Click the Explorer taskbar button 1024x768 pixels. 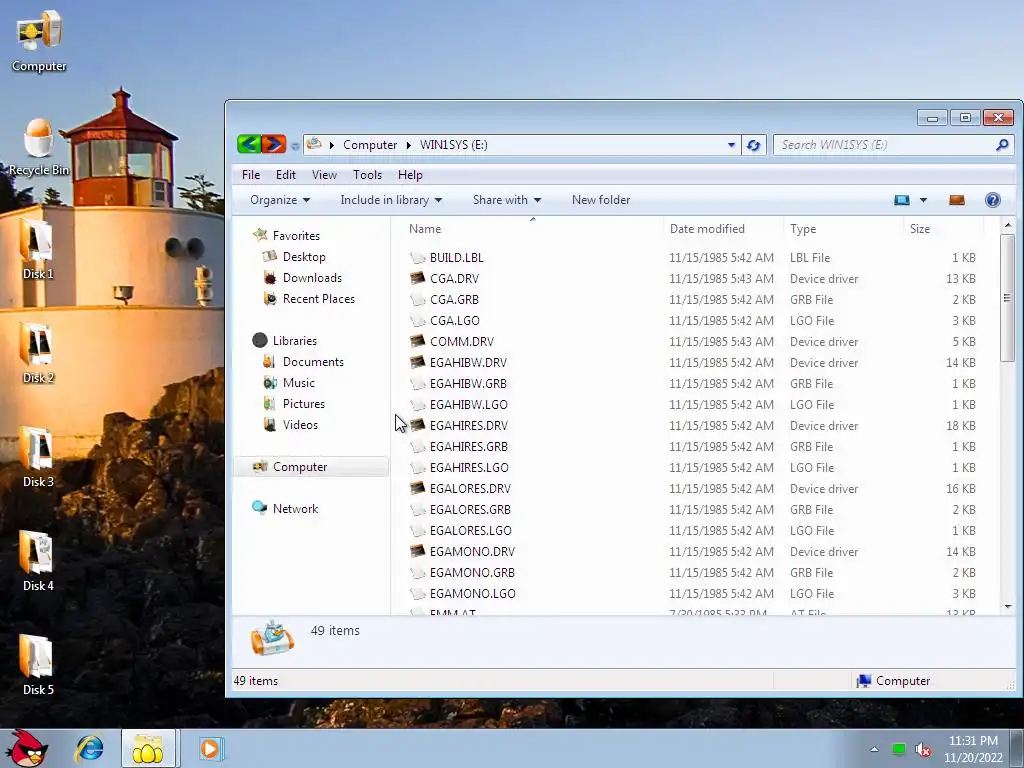148,748
